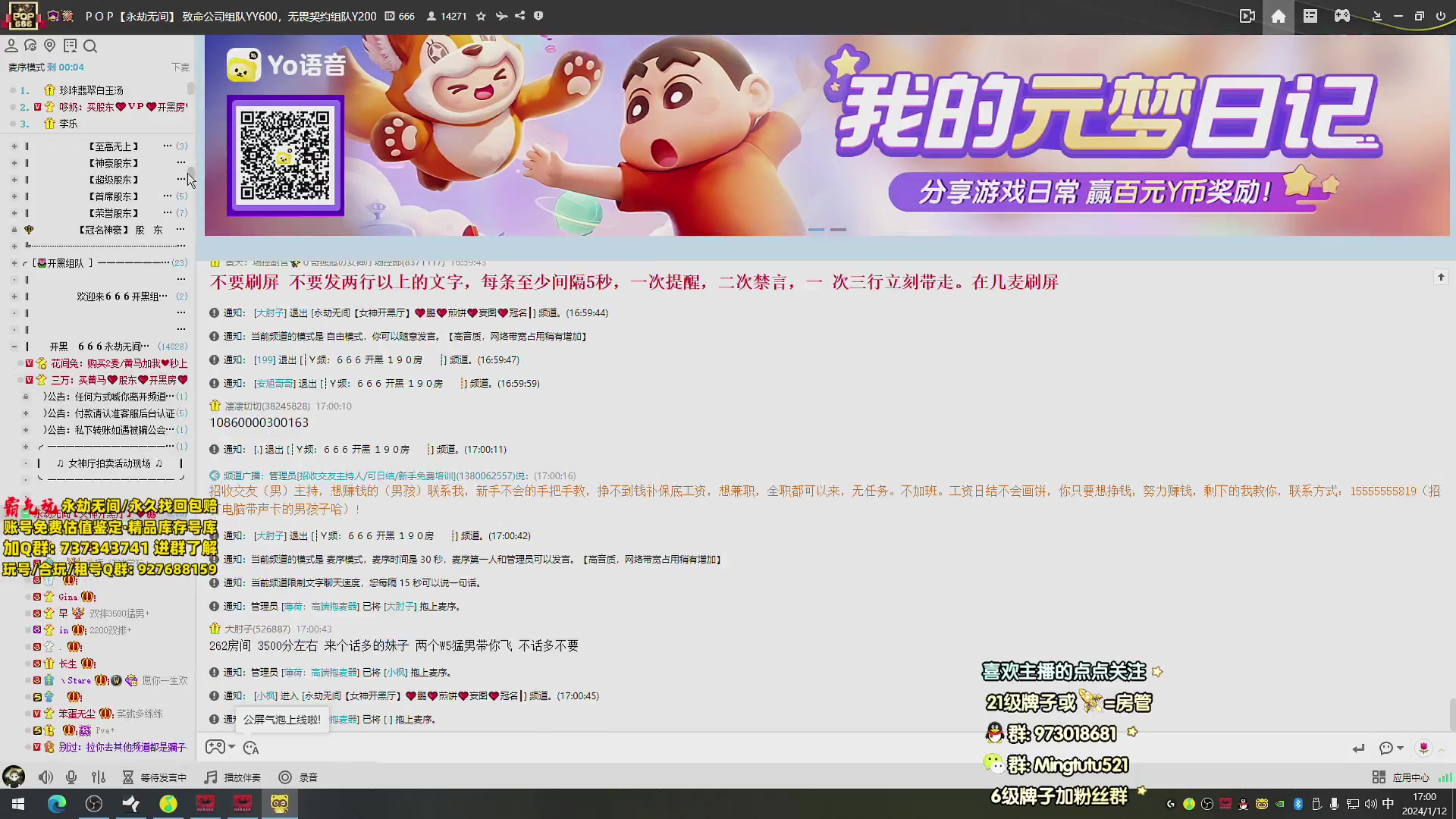Screen dimensions: 1456x819
Task: Open OBS Studio from the taskbar
Action: pos(94,804)
